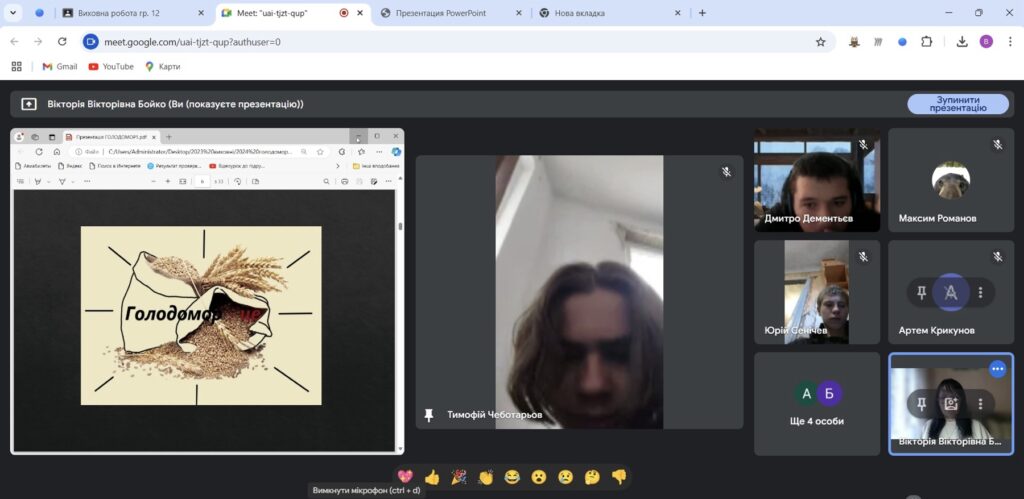Open the YouTube bookmark
Image resolution: width=1024 pixels, height=499 pixels.
[x=111, y=66]
